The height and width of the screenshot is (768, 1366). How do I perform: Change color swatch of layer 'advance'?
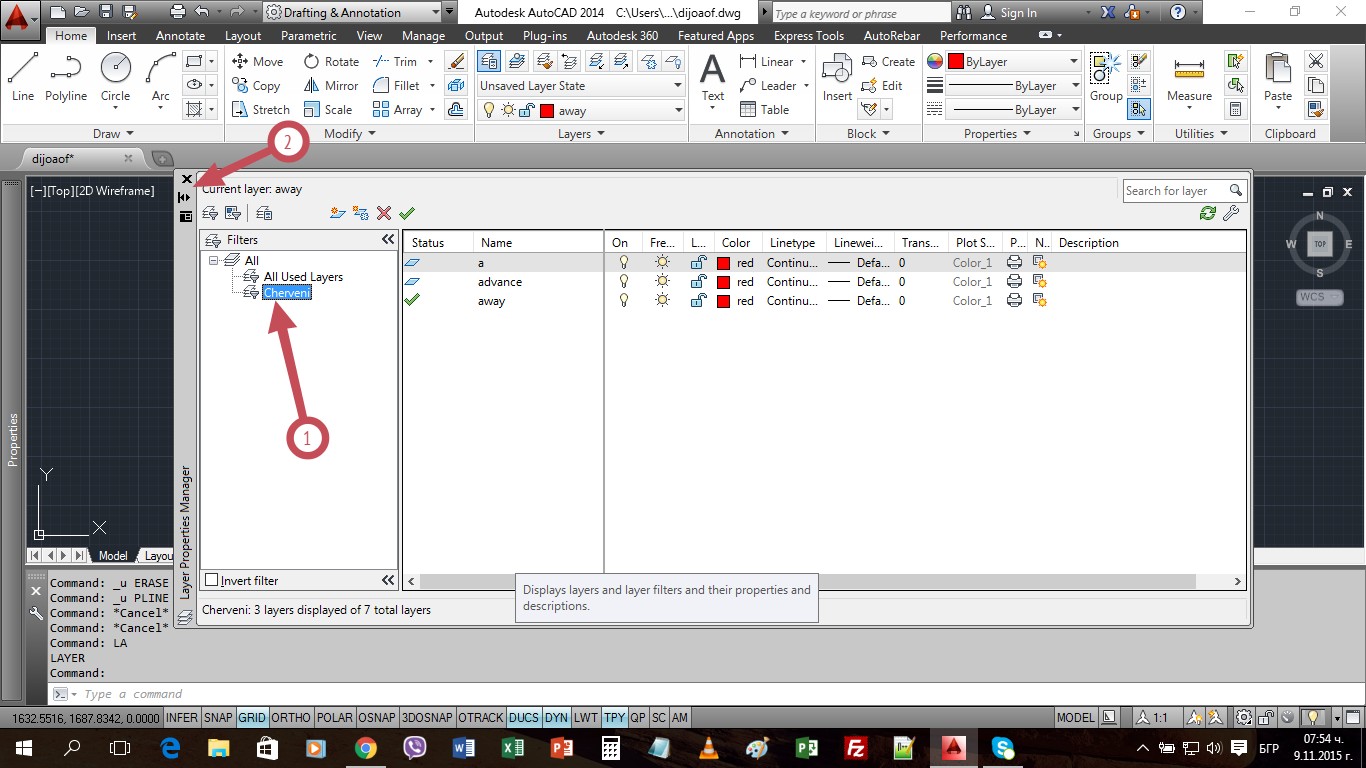click(724, 282)
